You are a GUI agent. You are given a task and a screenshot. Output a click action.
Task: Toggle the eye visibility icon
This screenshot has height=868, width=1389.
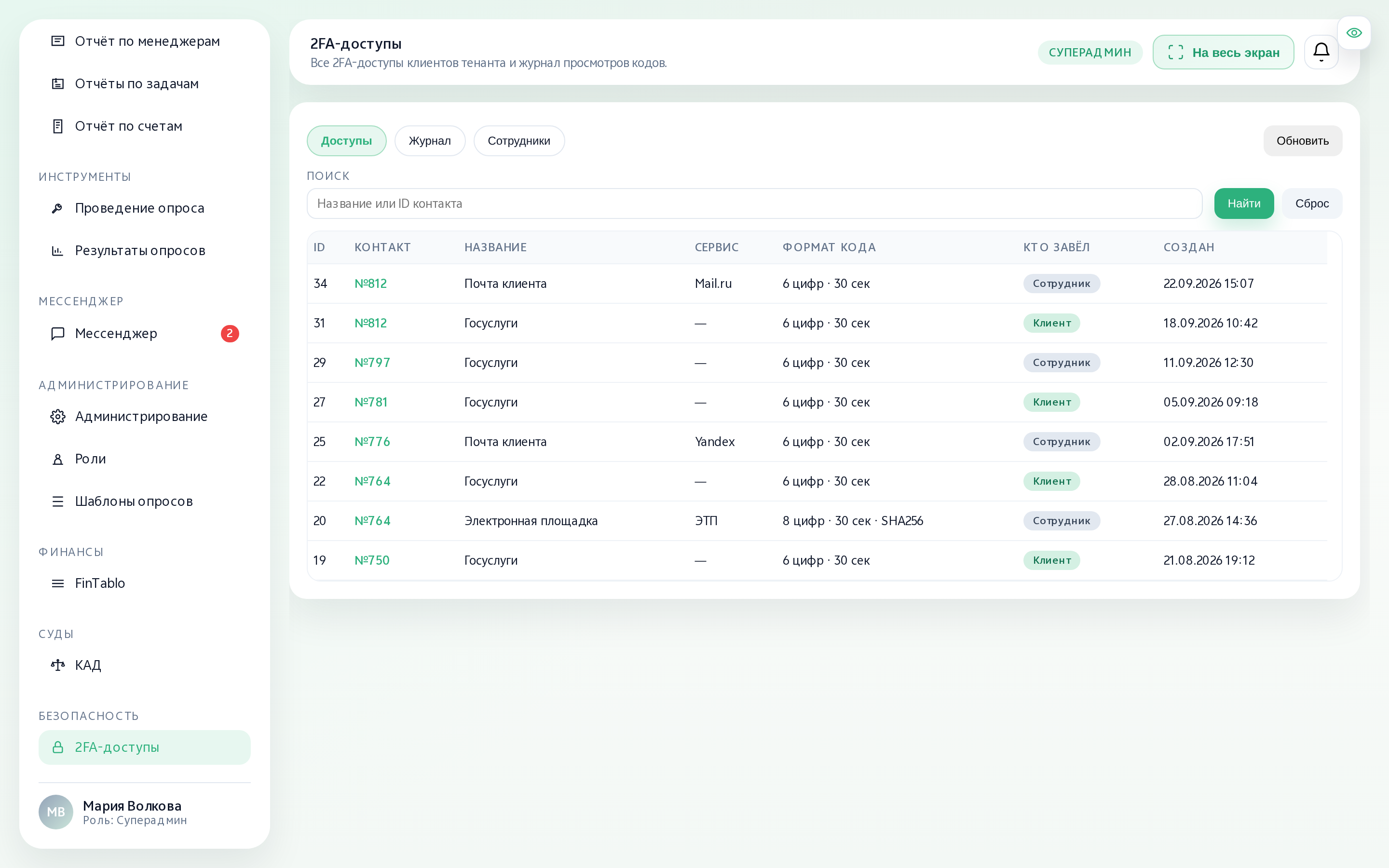pyautogui.click(x=1354, y=33)
